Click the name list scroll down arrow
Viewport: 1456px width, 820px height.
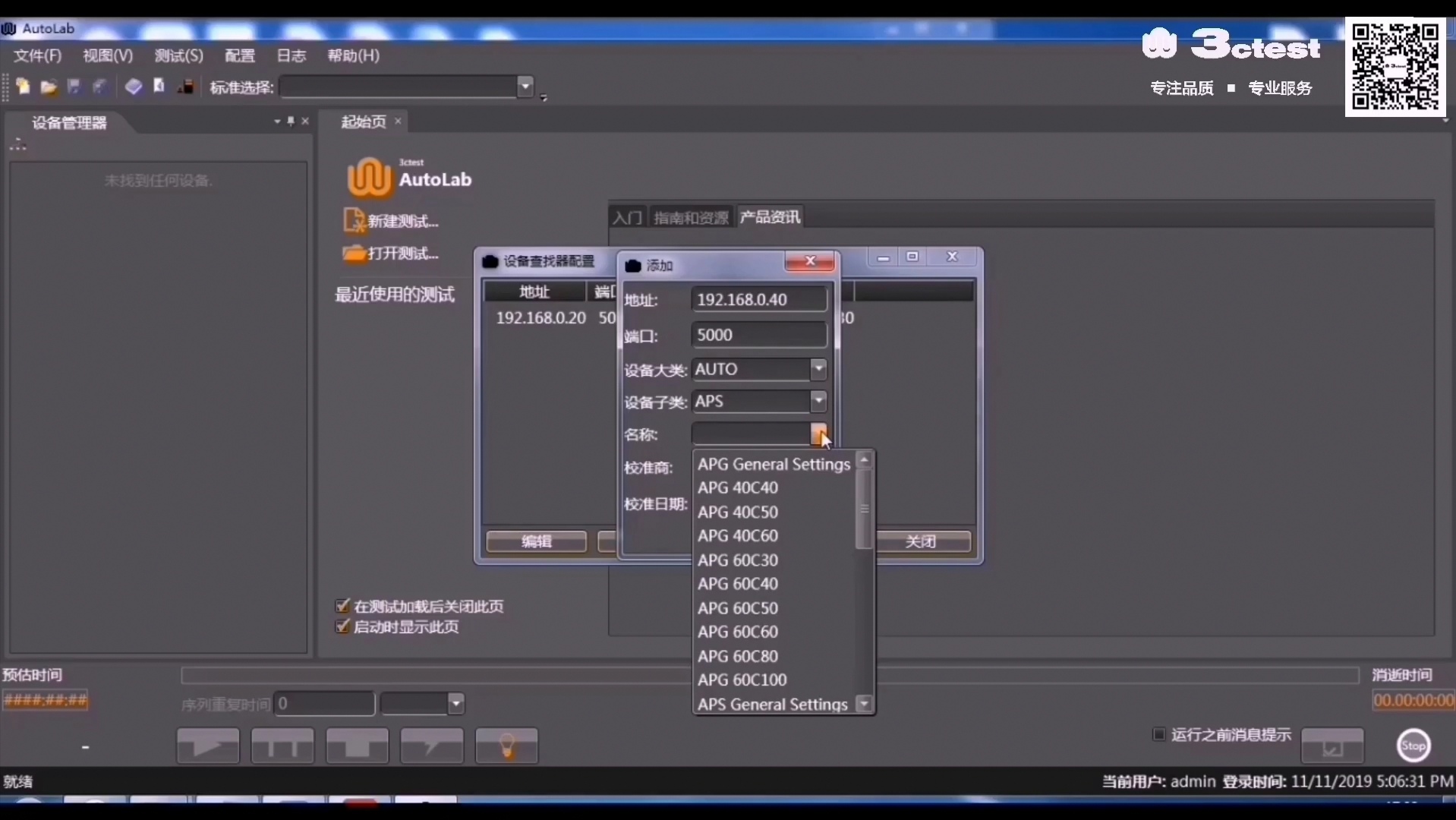864,704
